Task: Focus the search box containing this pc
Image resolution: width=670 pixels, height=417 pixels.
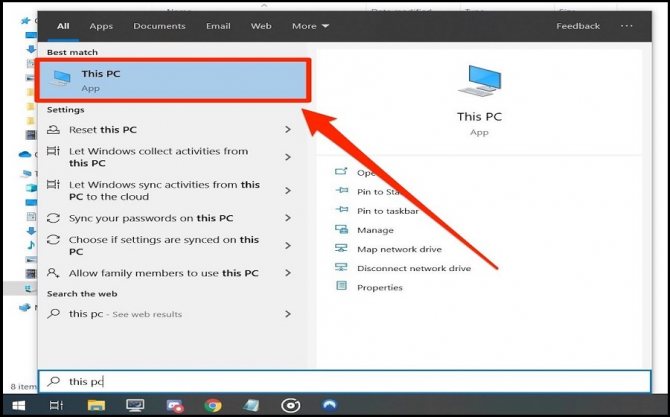Action: tap(345, 381)
